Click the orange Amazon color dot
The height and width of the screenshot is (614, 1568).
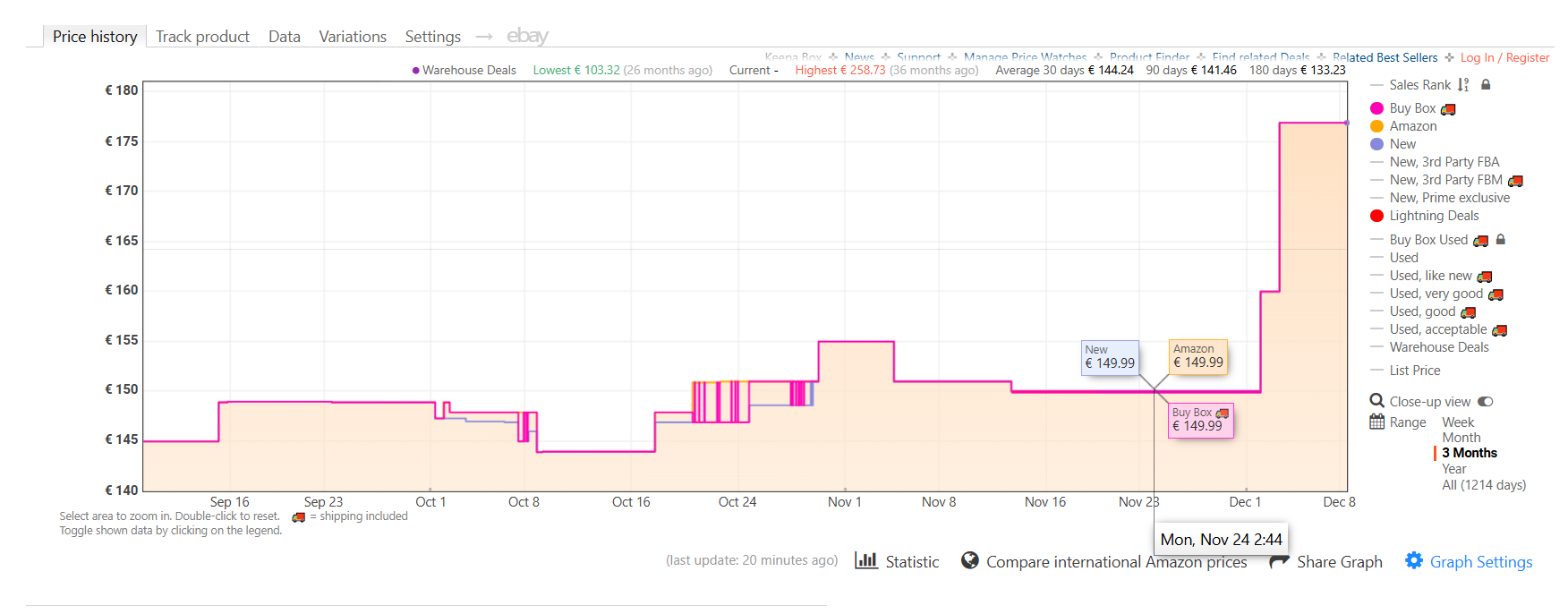coord(1377,126)
